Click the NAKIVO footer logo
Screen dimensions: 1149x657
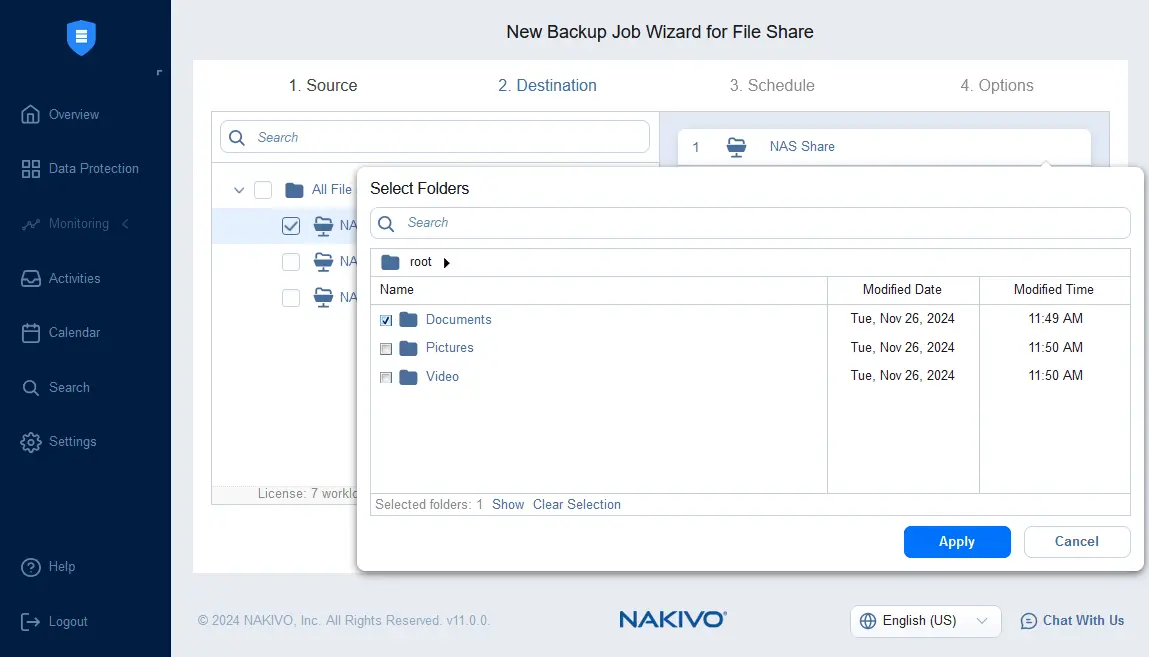click(673, 620)
